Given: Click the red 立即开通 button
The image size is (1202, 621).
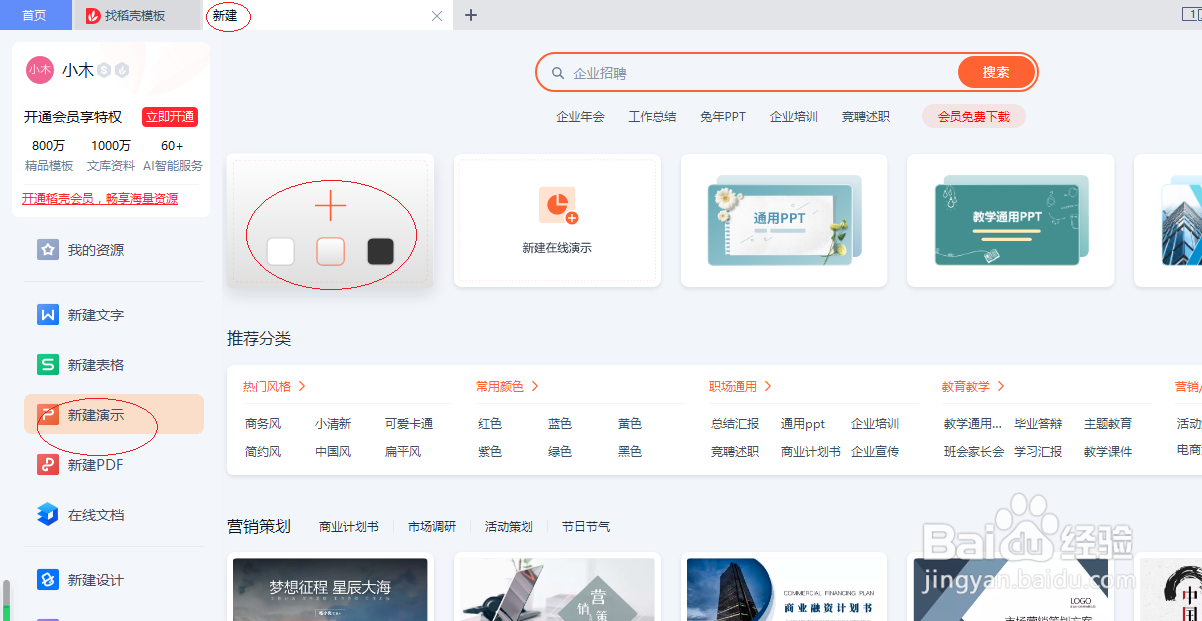Looking at the screenshot, I should pos(170,117).
